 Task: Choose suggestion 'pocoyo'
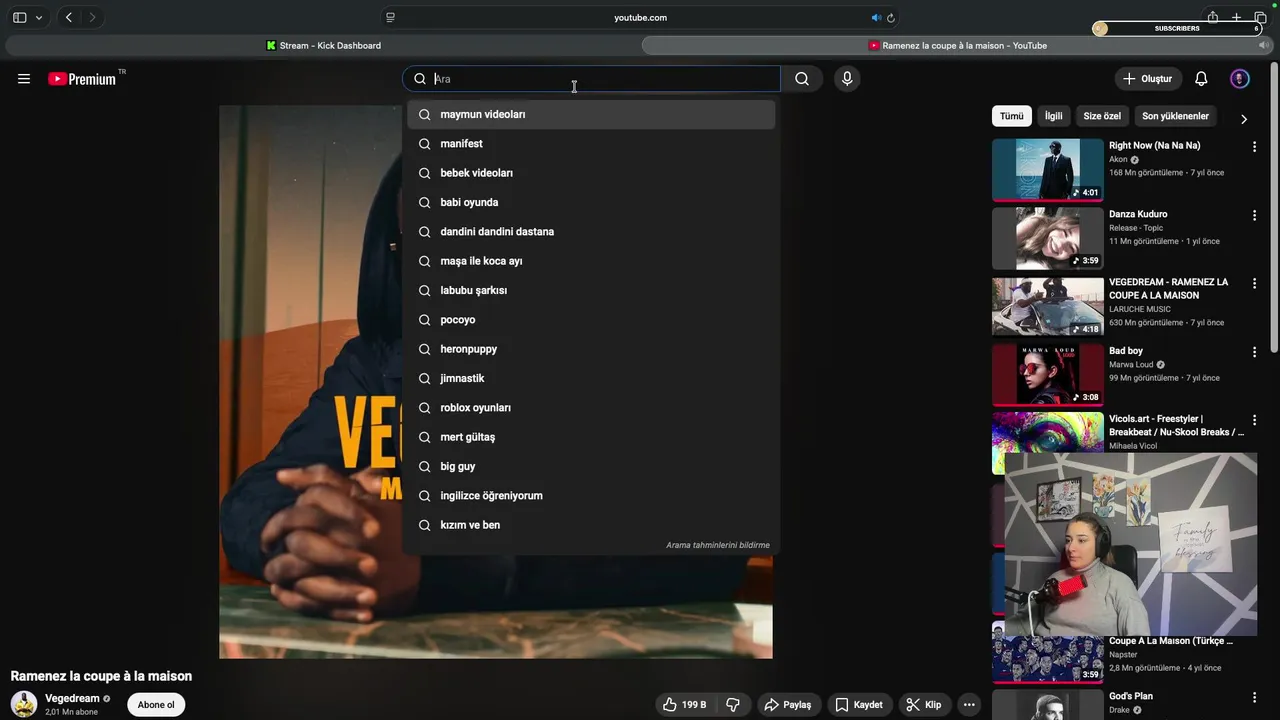coord(591,320)
